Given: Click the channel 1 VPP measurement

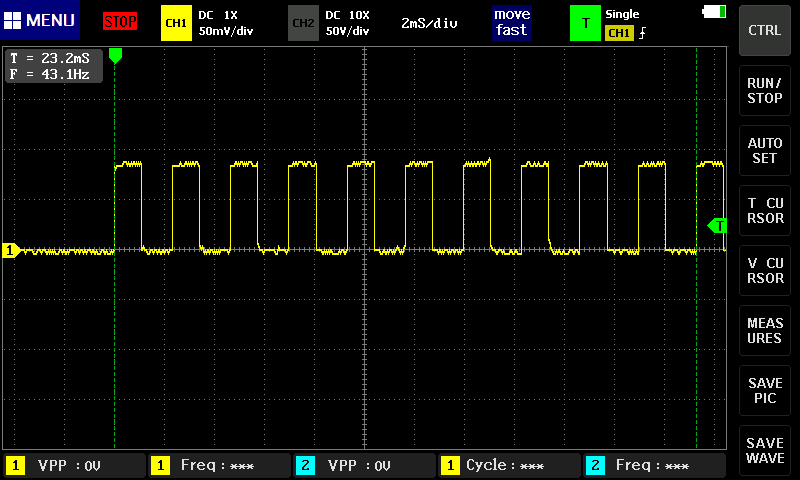Looking at the screenshot, I should coord(75,466).
